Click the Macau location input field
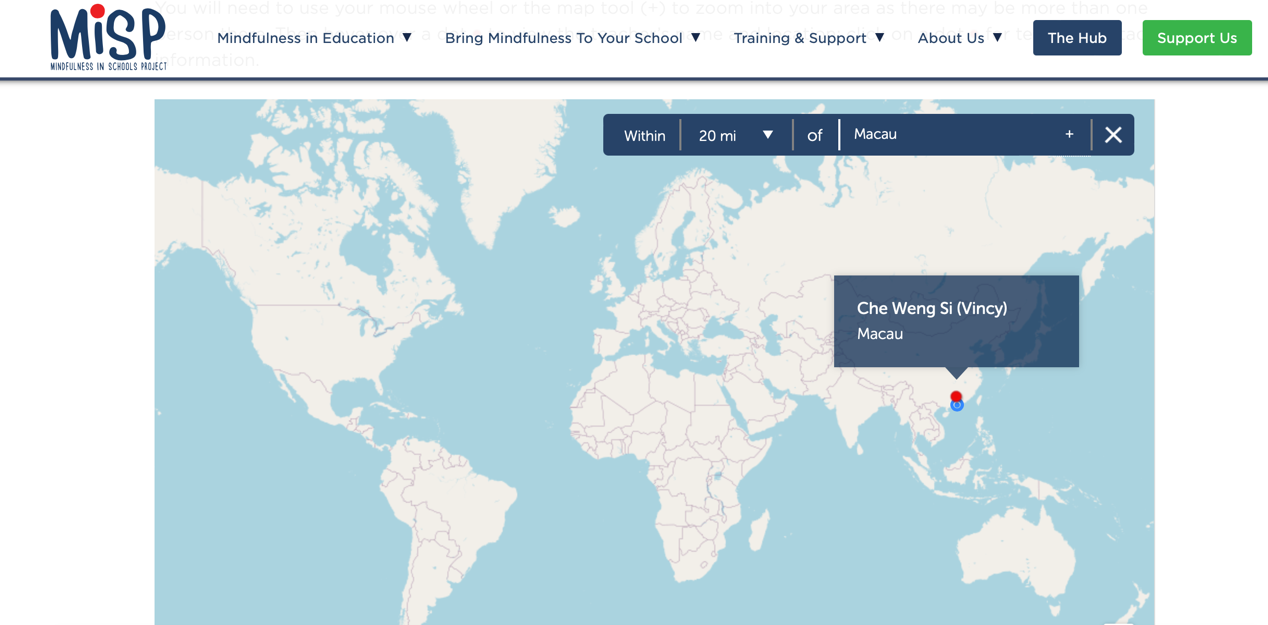The height and width of the screenshot is (625, 1268). [x=950, y=134]
